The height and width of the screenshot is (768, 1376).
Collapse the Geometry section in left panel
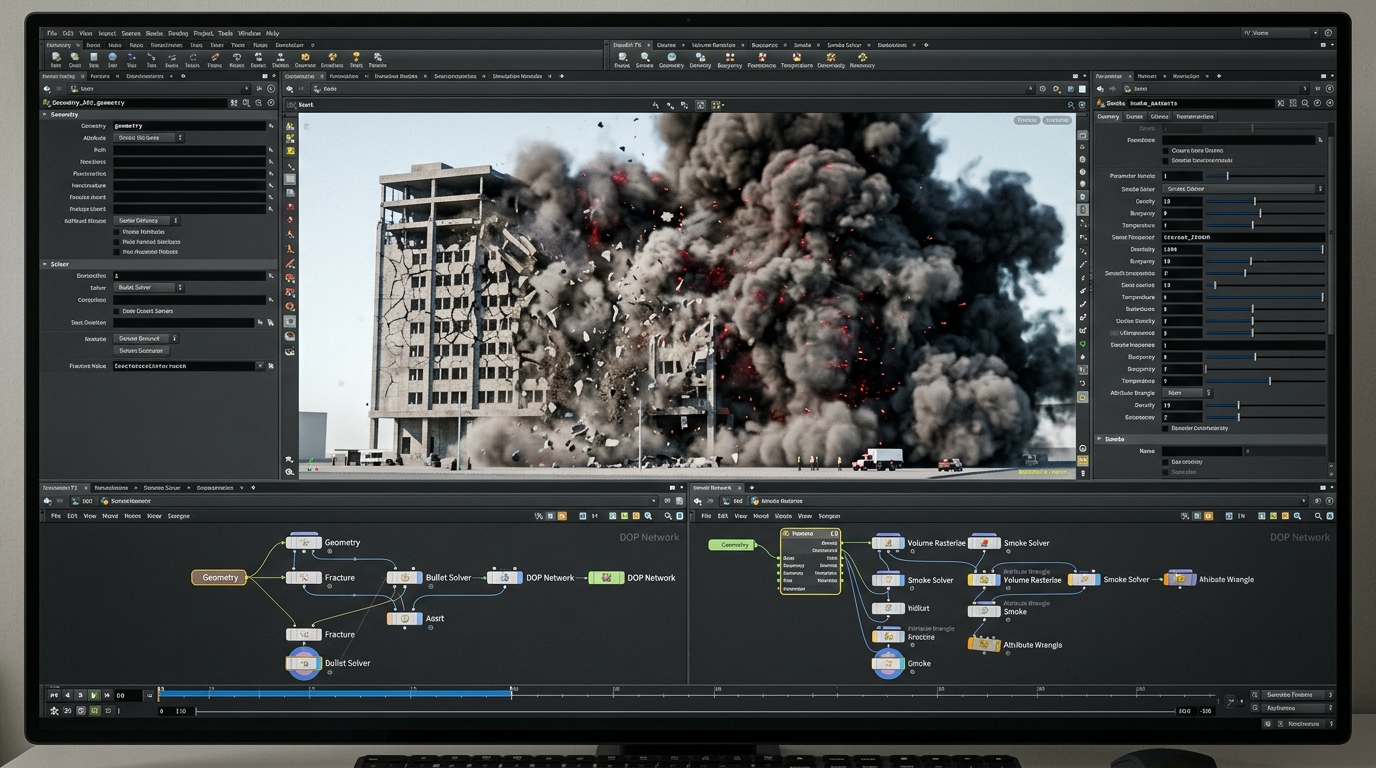(44, 114)
